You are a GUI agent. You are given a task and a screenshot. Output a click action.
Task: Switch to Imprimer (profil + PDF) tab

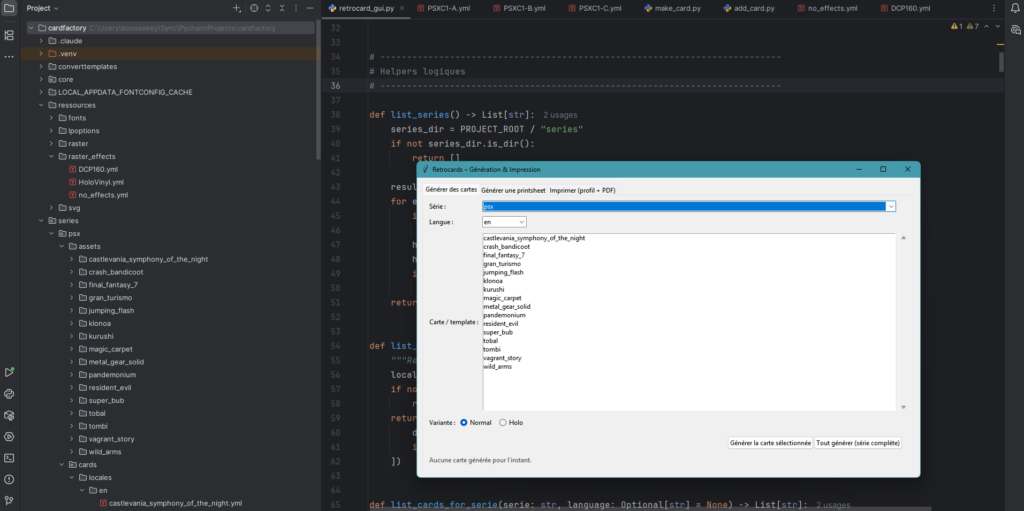(x=583, y=190)
